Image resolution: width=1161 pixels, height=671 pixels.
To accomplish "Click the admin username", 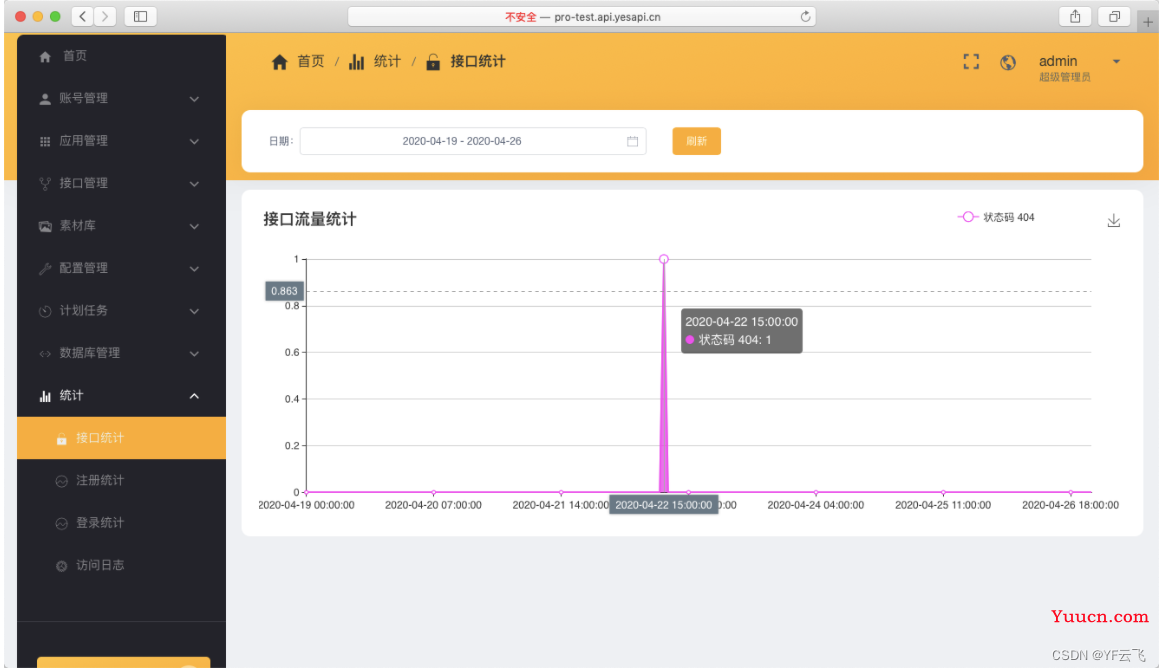I will (1058, 61).
